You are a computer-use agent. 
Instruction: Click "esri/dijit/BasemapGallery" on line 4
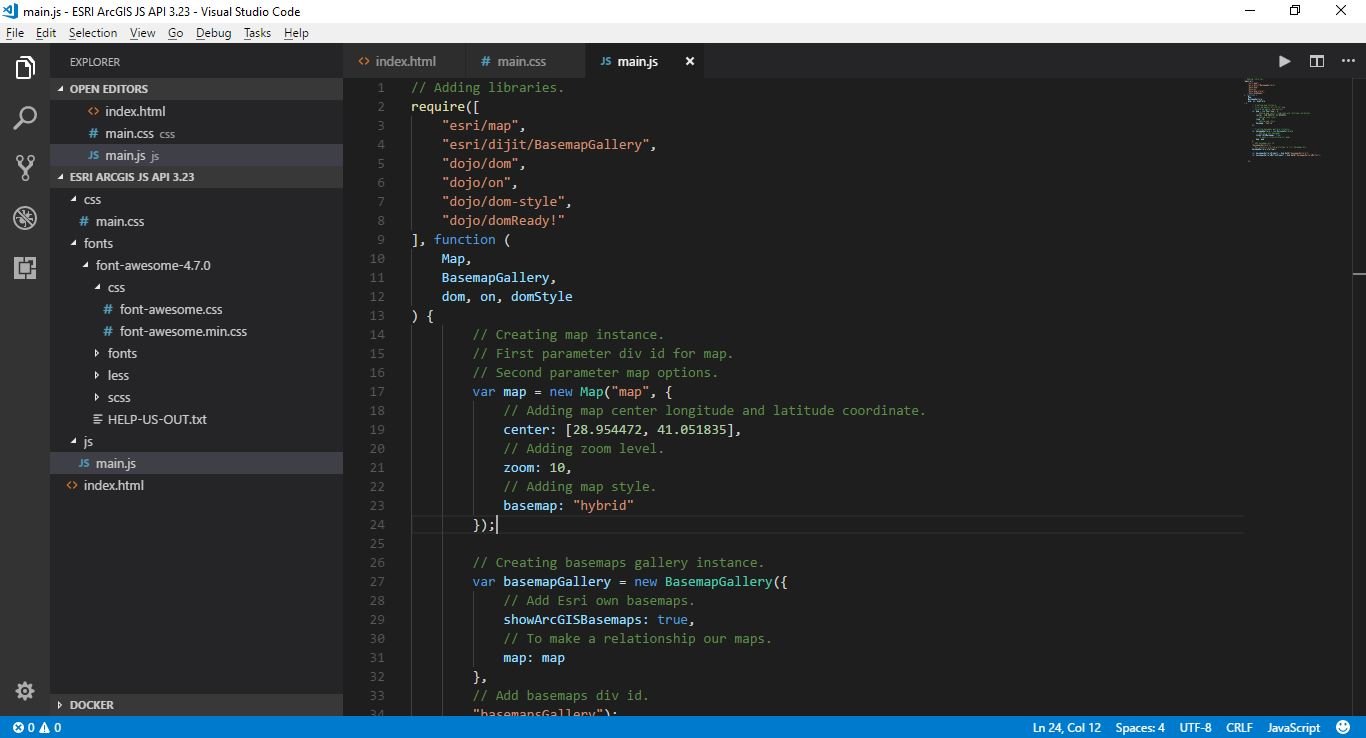pyautogui.click(x=545, y=144)
